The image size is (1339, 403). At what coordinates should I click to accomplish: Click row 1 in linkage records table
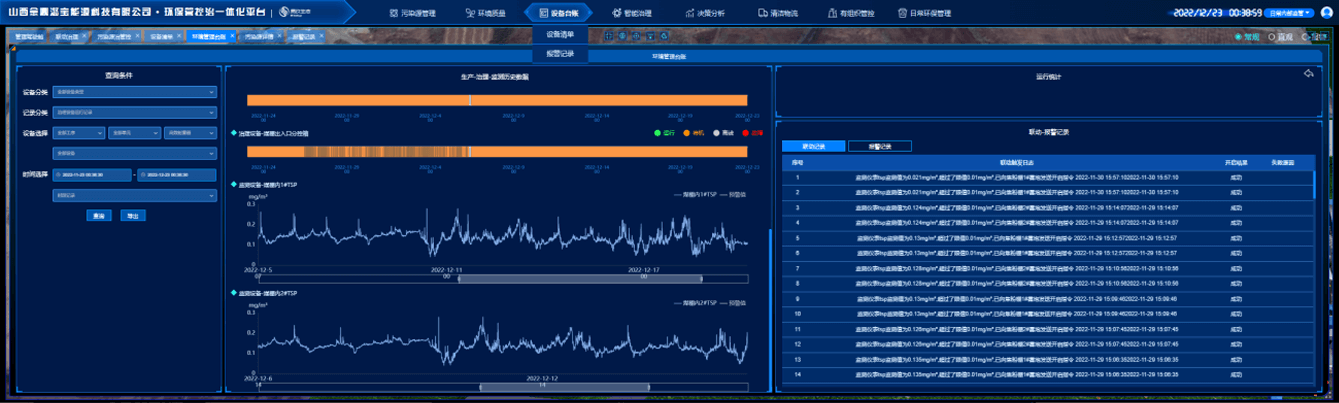click(1046, 177)
